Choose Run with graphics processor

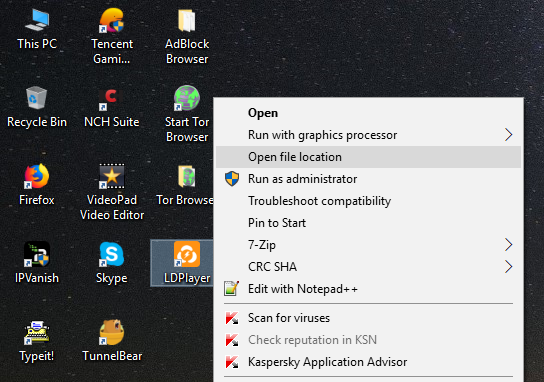coord(368,135)
